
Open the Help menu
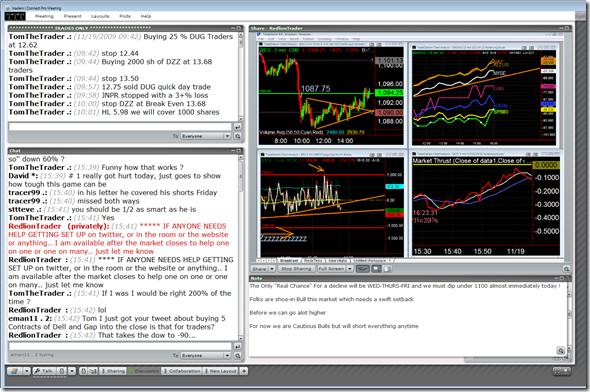[x=146, y=16]
